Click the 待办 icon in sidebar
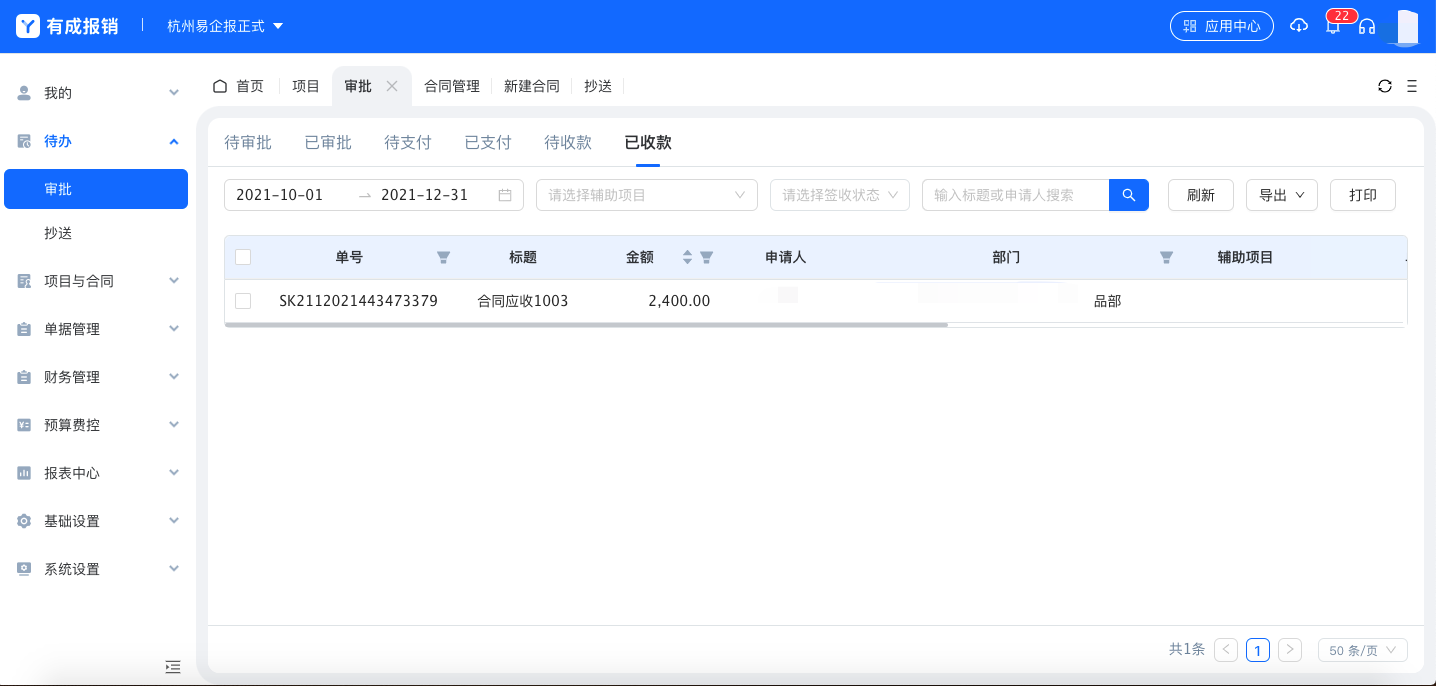The image size is (1436, 686). tap(25, 141)
